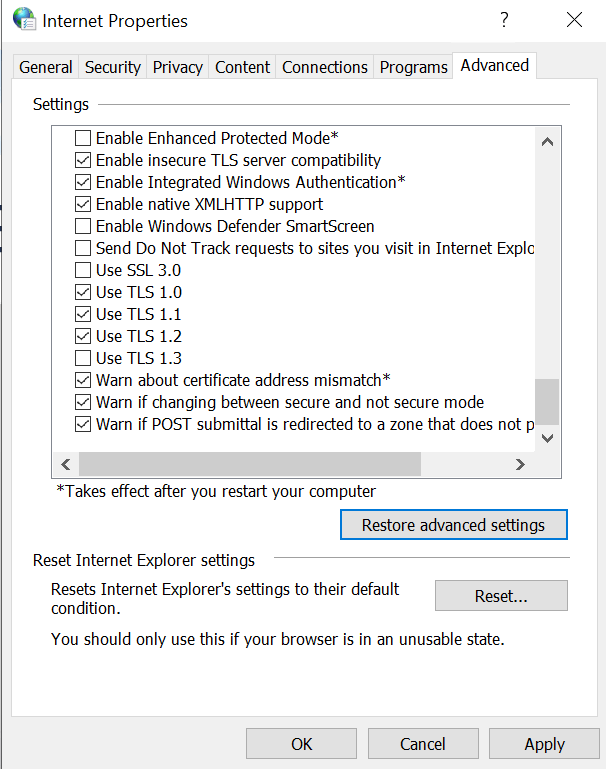
Task: Enable Enhanced Protected Mode checkbox
Action: [83, 138]
